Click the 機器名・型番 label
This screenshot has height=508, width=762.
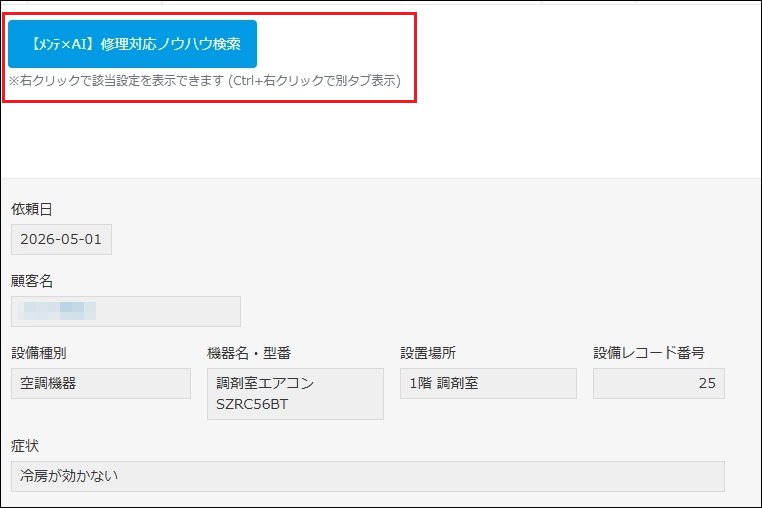[249, 353]
